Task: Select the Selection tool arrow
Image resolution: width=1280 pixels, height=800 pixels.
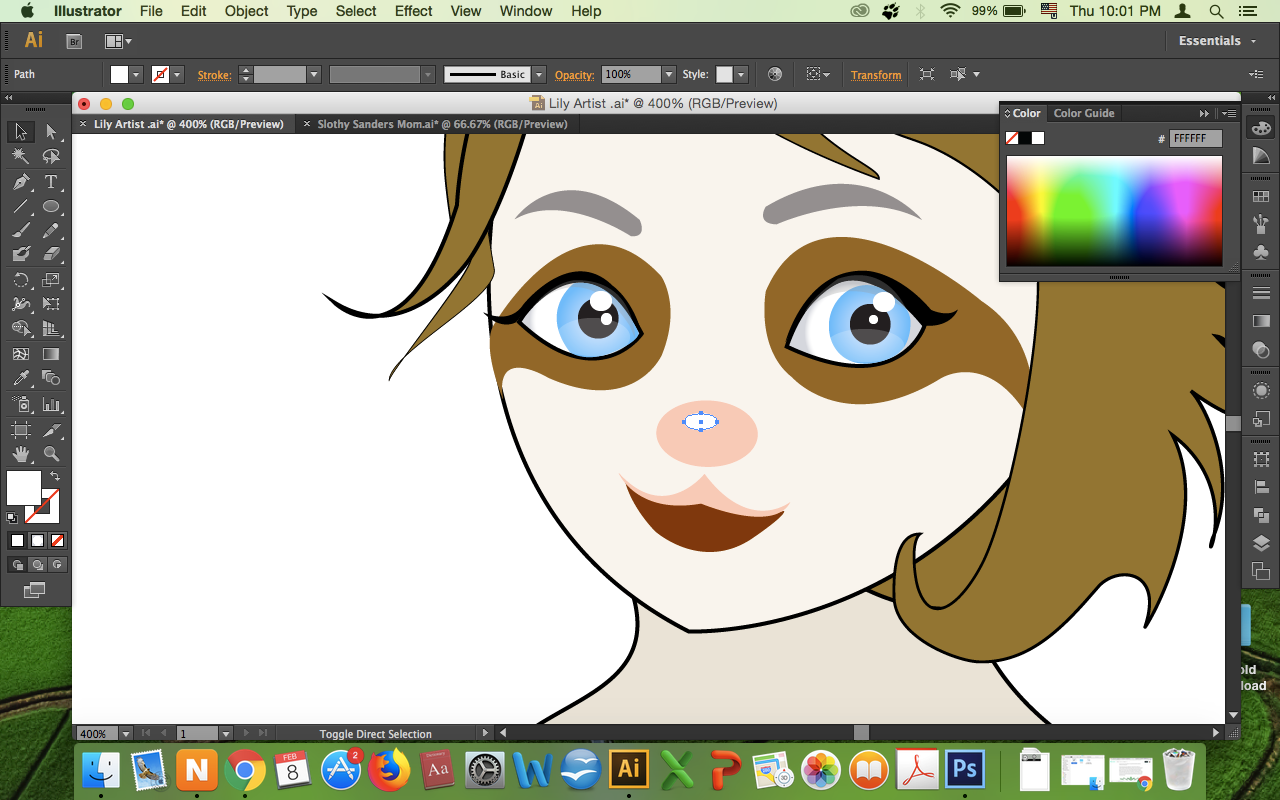Action: 20,132
